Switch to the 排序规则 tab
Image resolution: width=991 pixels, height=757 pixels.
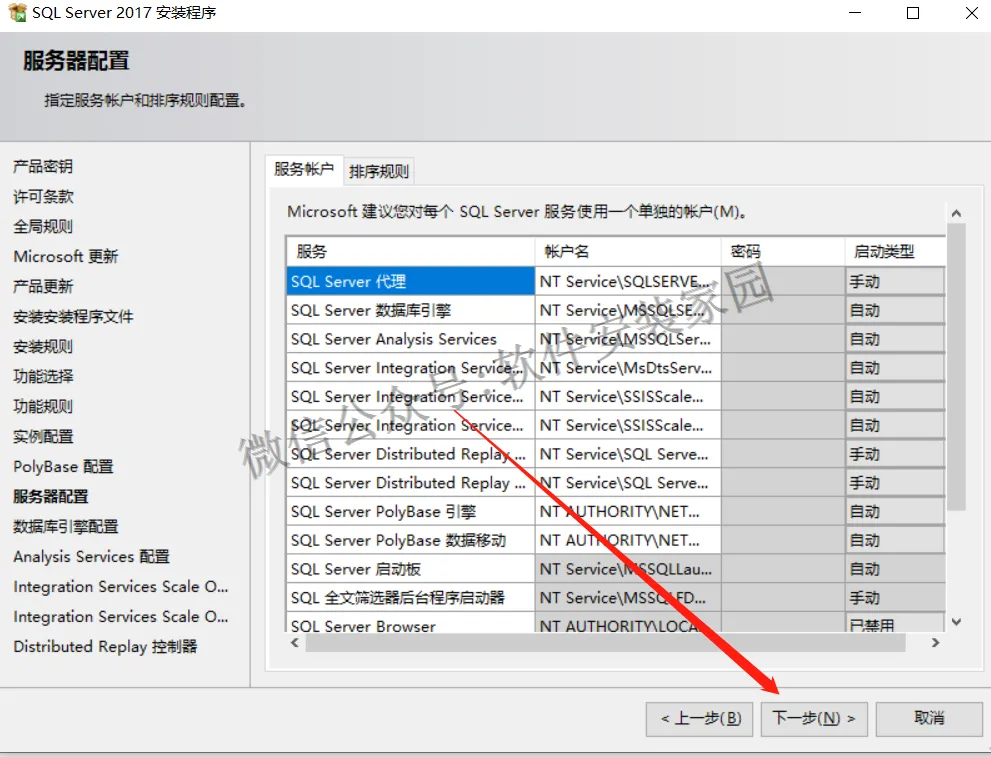379,171
